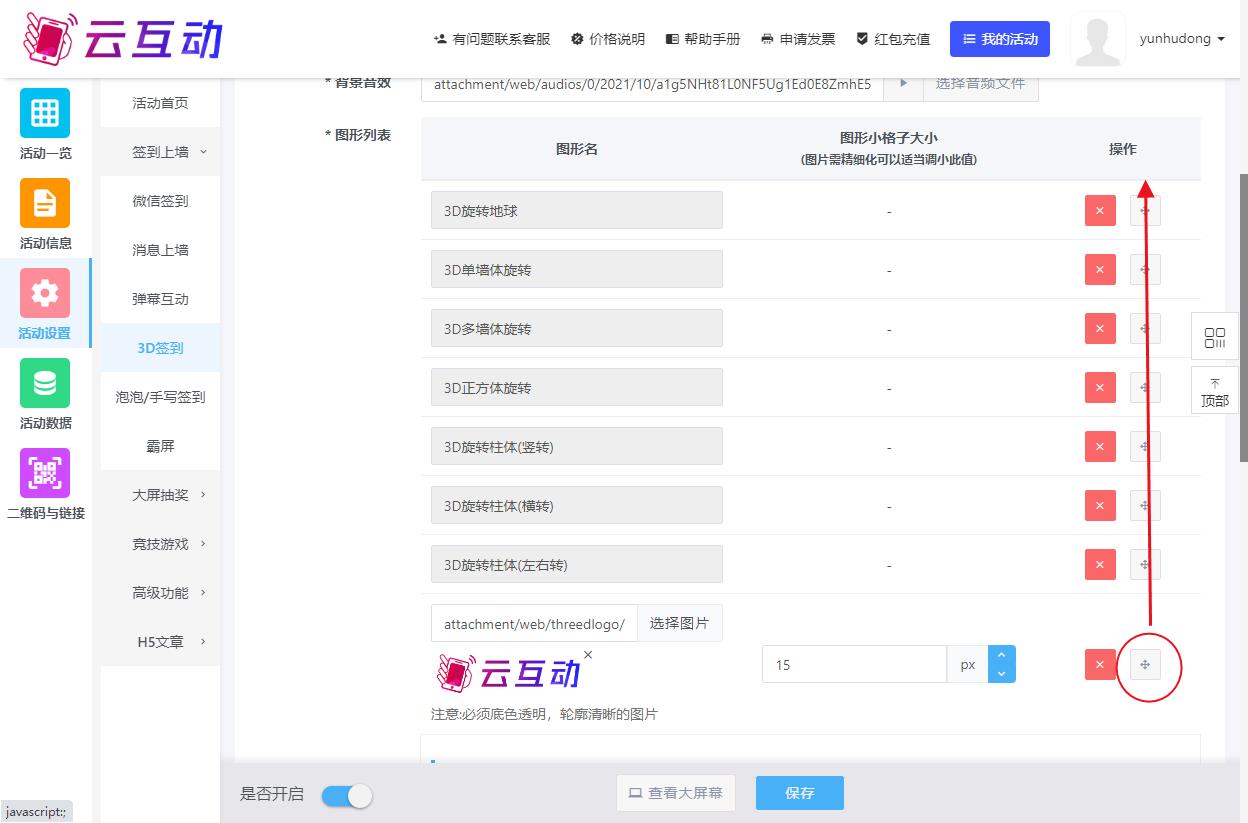Image resolution: width=1248 pixels, height=823 pixels.
Task: Click the px size stepper arrows
Action: [x=1001, y=664]
